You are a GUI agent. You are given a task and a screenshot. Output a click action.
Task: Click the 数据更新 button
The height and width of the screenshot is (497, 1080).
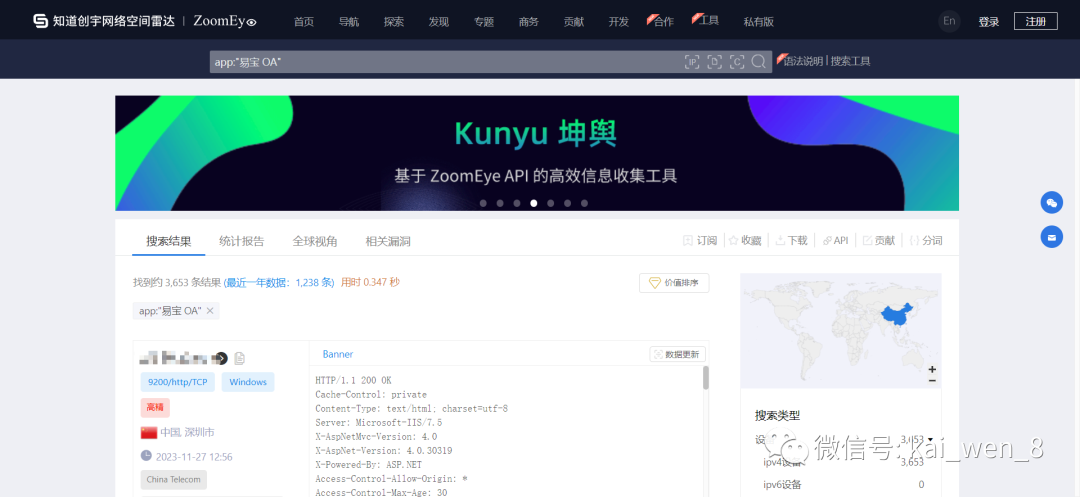(678, 354)
